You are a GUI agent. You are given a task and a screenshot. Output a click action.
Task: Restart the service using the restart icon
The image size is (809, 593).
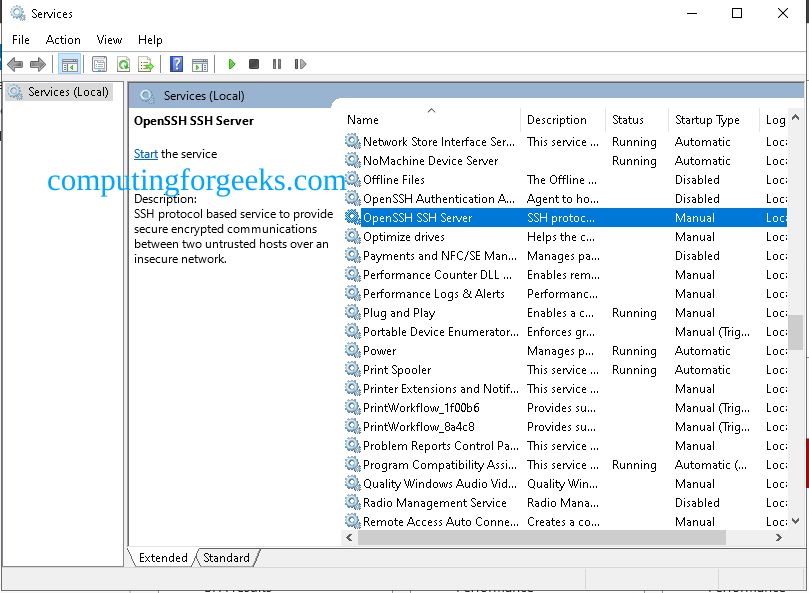(300, 63)
